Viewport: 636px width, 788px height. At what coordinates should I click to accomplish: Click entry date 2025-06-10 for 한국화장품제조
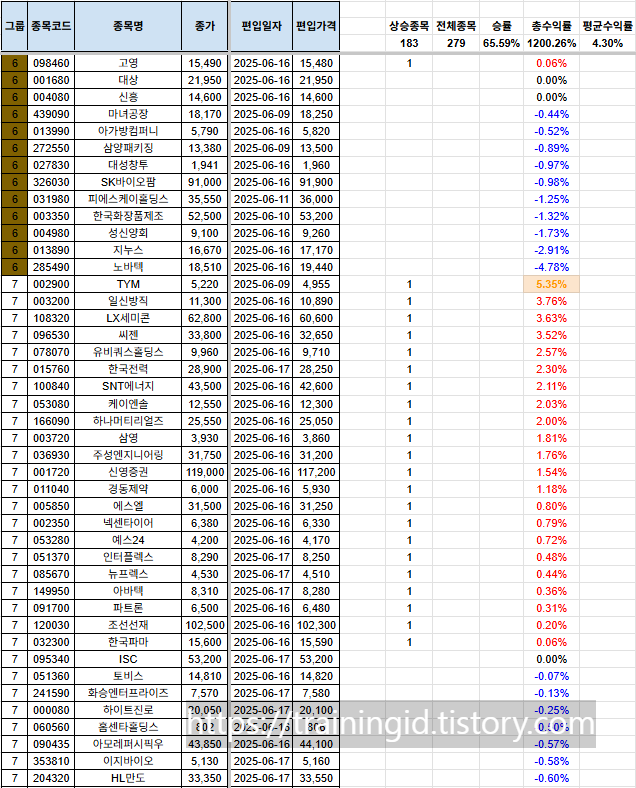(261, 216)
